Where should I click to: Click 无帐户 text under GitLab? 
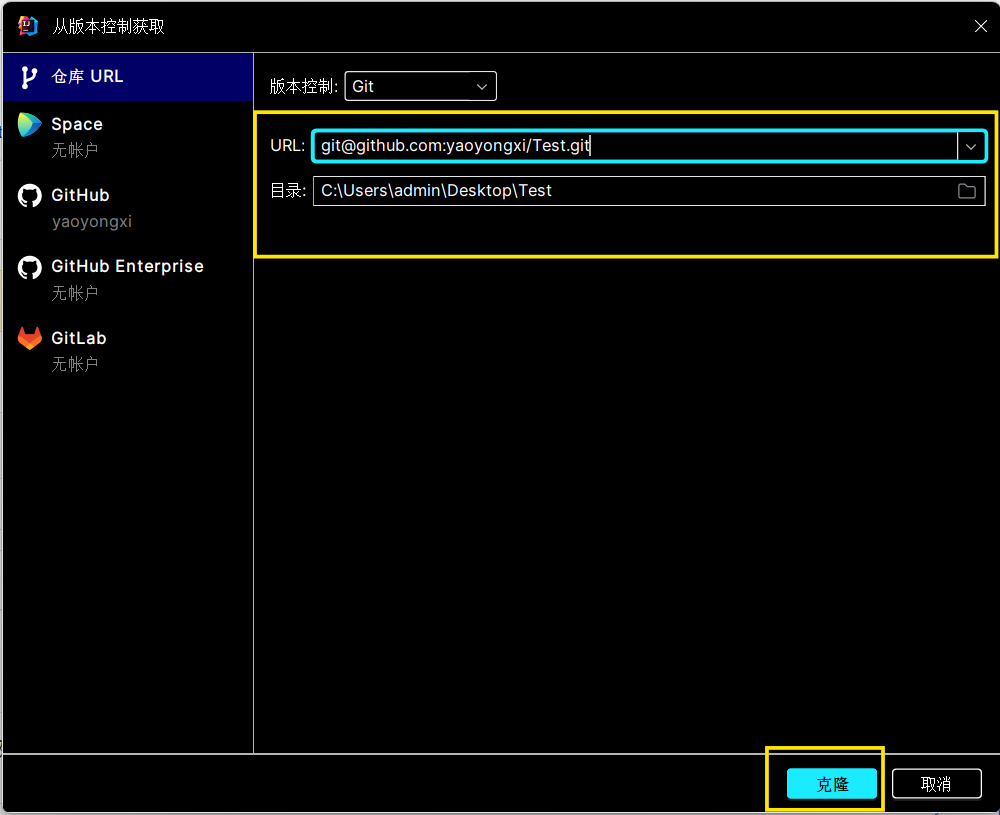(75, 364)
